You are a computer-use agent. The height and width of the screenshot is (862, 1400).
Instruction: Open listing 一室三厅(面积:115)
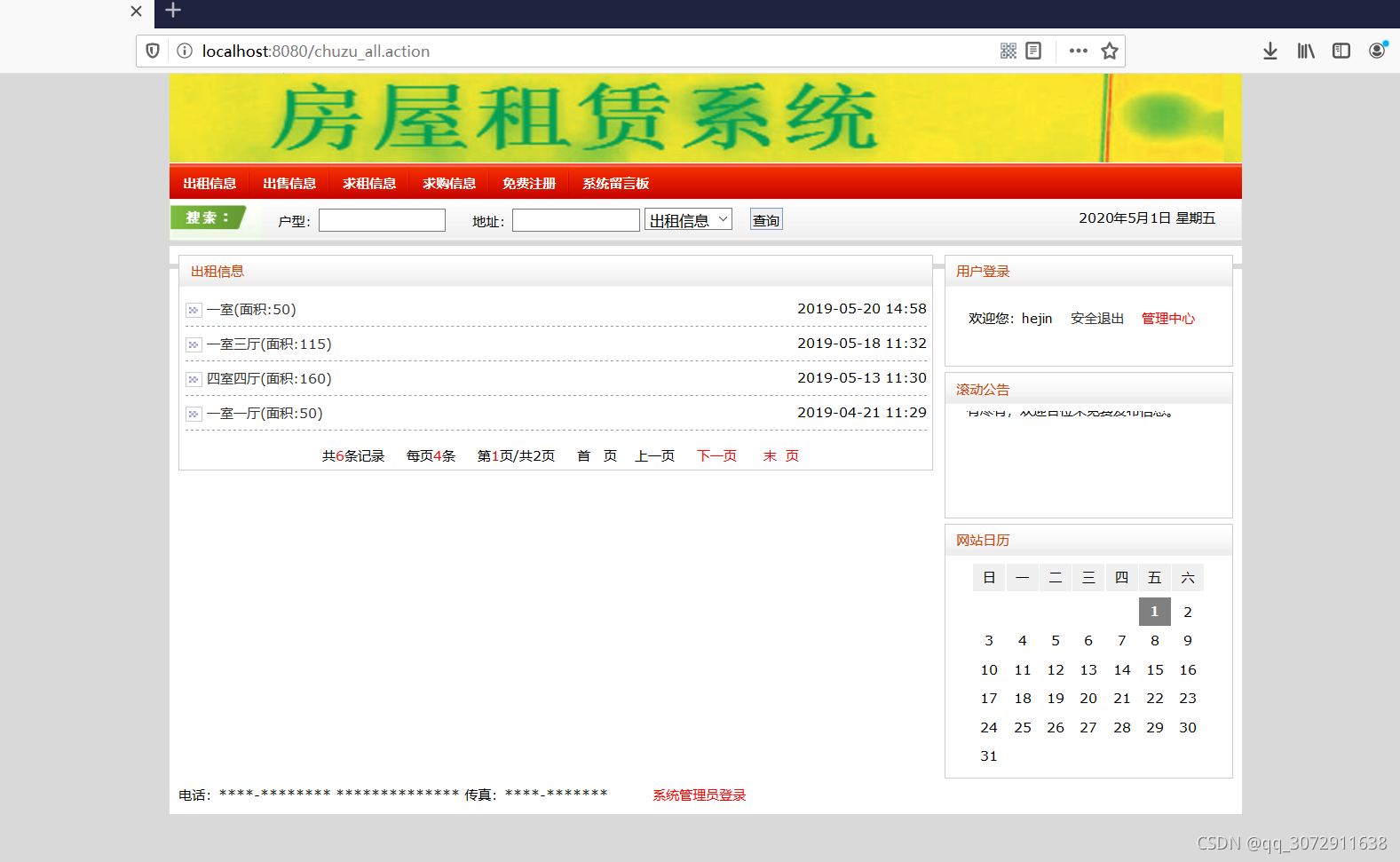tap(269, 344)
